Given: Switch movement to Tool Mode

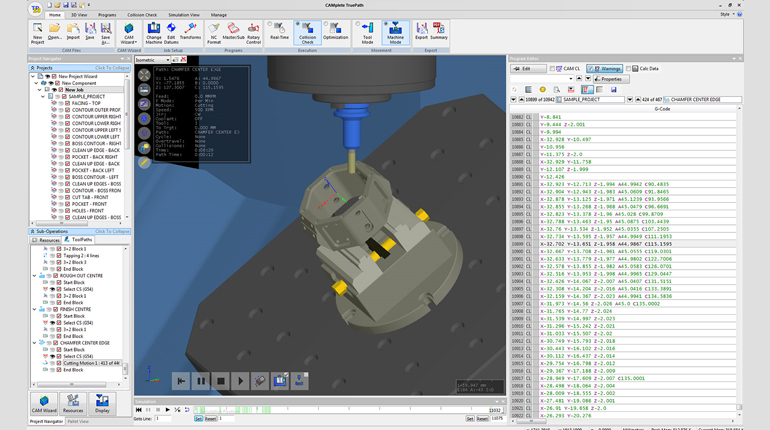Looking at the screenshot, I should point(367,33).
